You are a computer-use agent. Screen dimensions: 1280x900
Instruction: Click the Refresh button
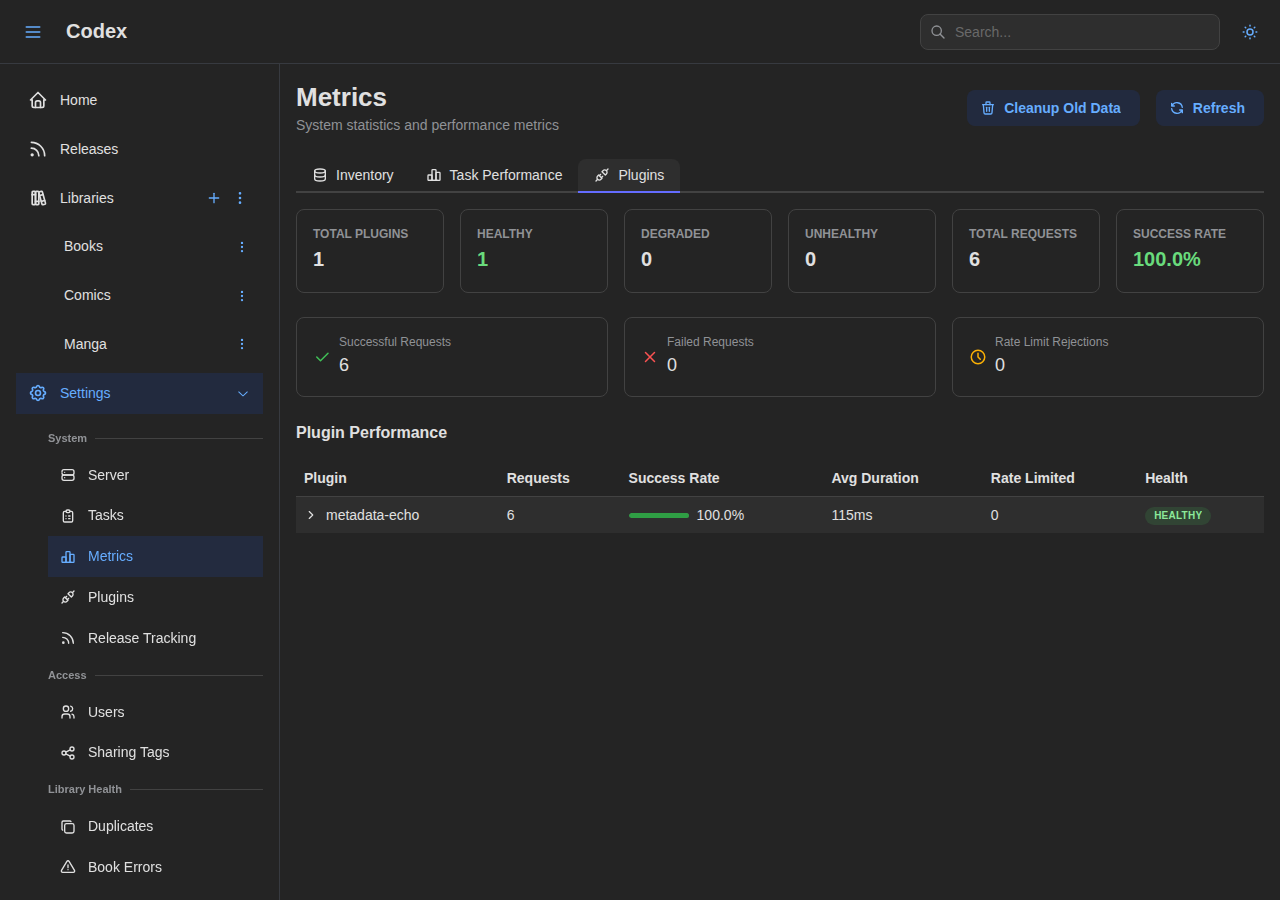(x=1210, y=108)
